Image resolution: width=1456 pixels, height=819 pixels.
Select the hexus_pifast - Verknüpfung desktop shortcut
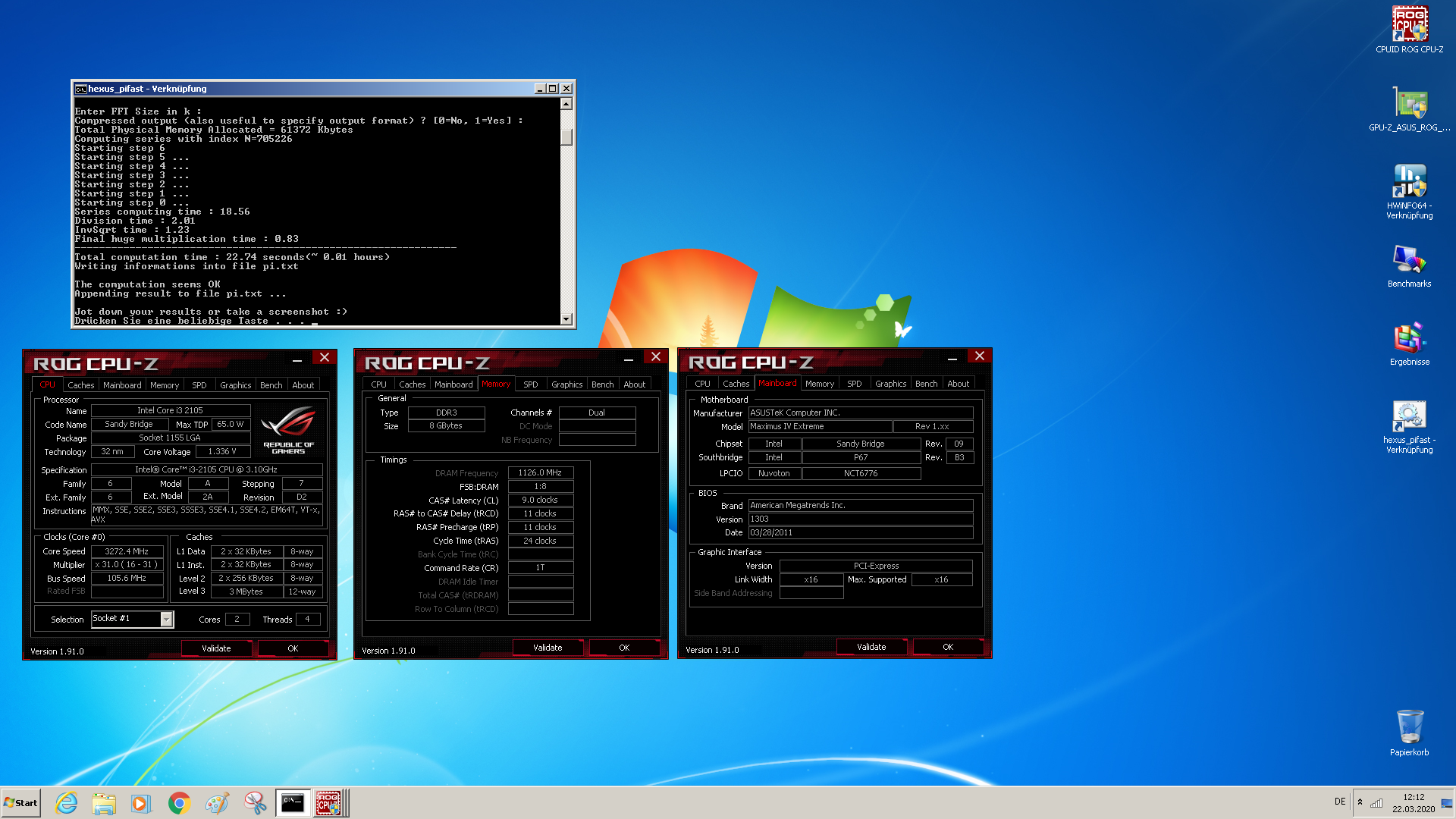(1410, 427)
